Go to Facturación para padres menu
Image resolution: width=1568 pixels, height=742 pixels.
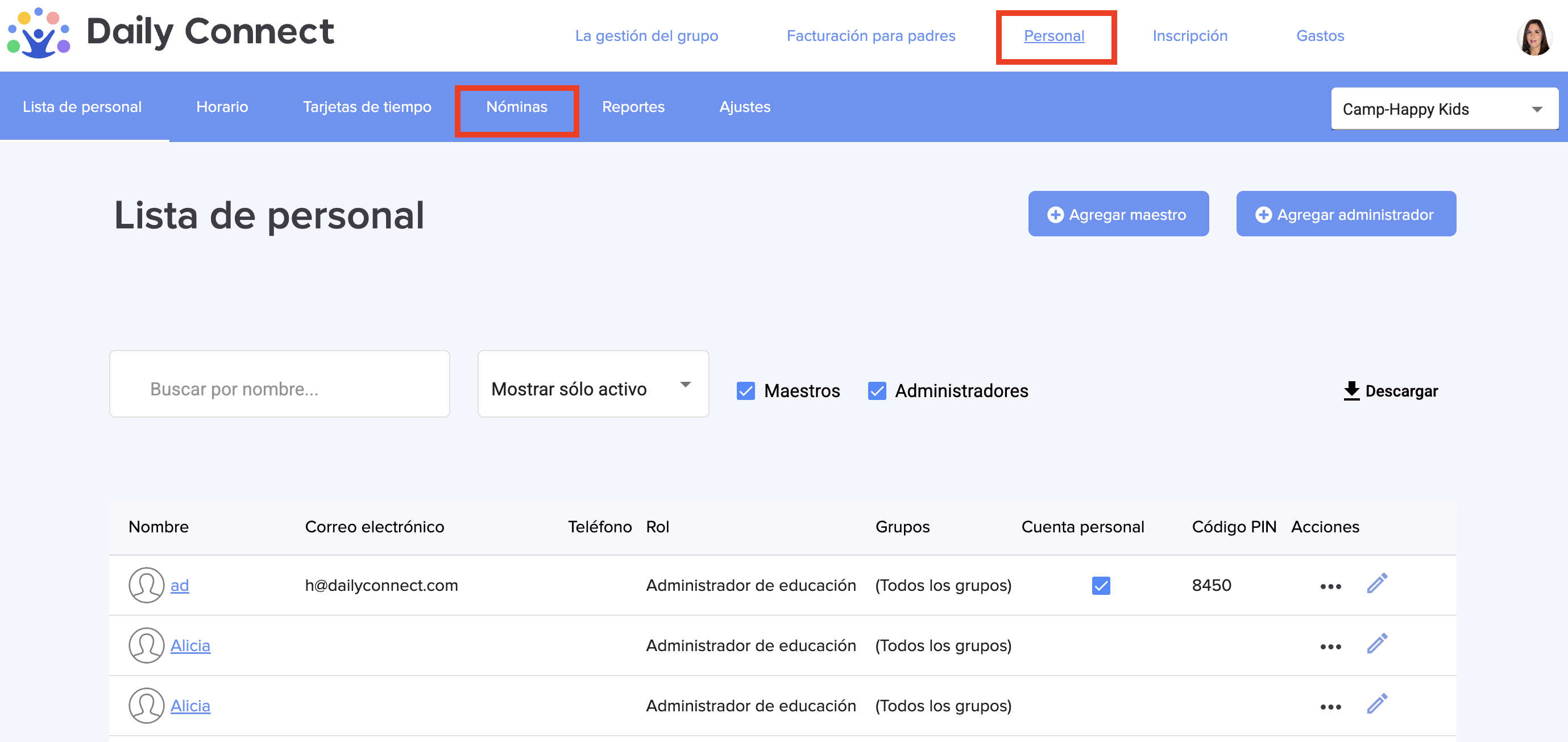pyautogui.click(x=870, y=36)
